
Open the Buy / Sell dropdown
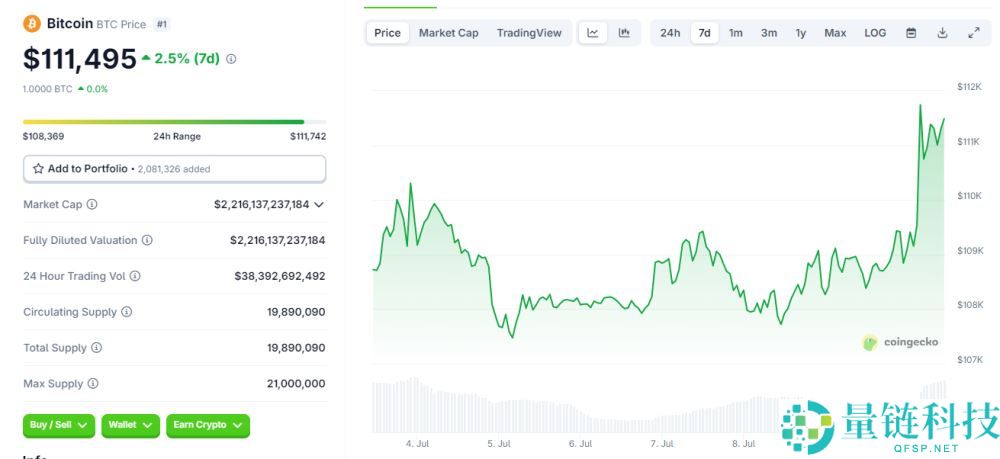pos(59,425)
